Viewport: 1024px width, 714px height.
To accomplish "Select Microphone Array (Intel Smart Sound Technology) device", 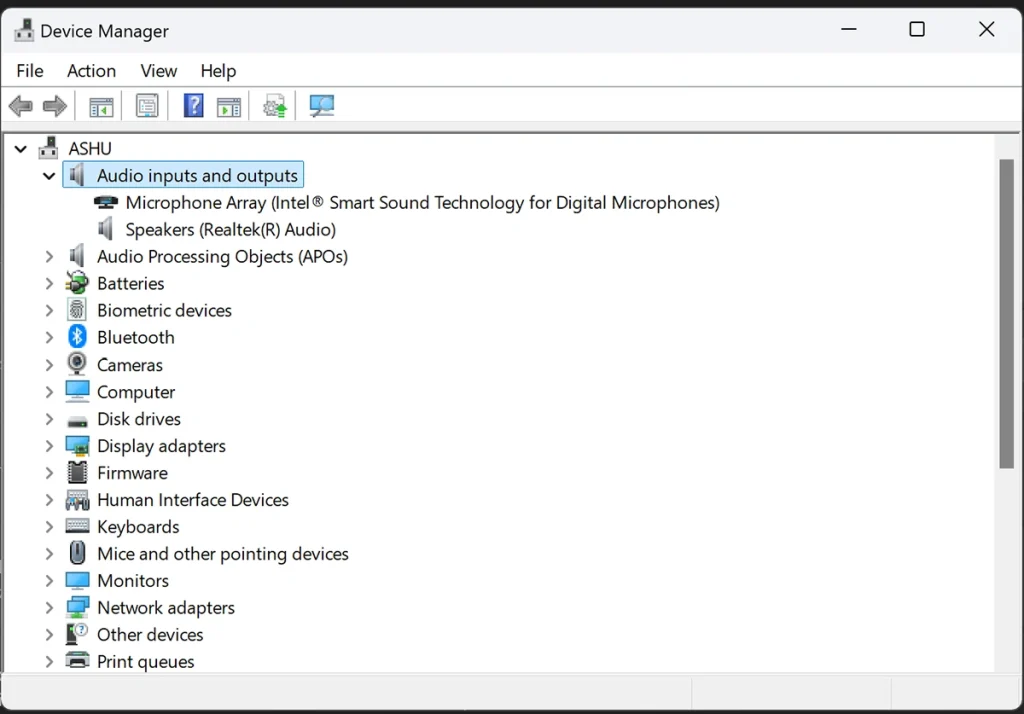I will pos(423,203).
